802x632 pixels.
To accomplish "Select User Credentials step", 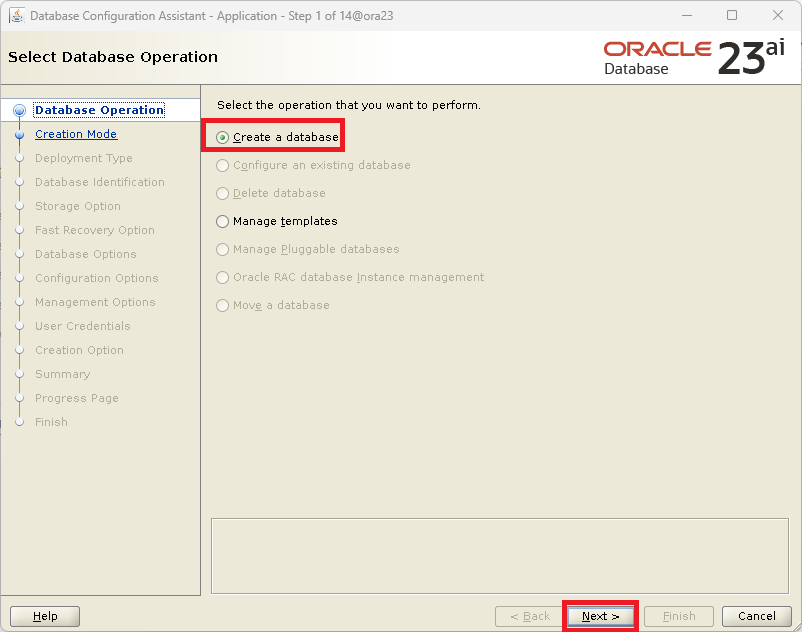I will click(83, 326).
